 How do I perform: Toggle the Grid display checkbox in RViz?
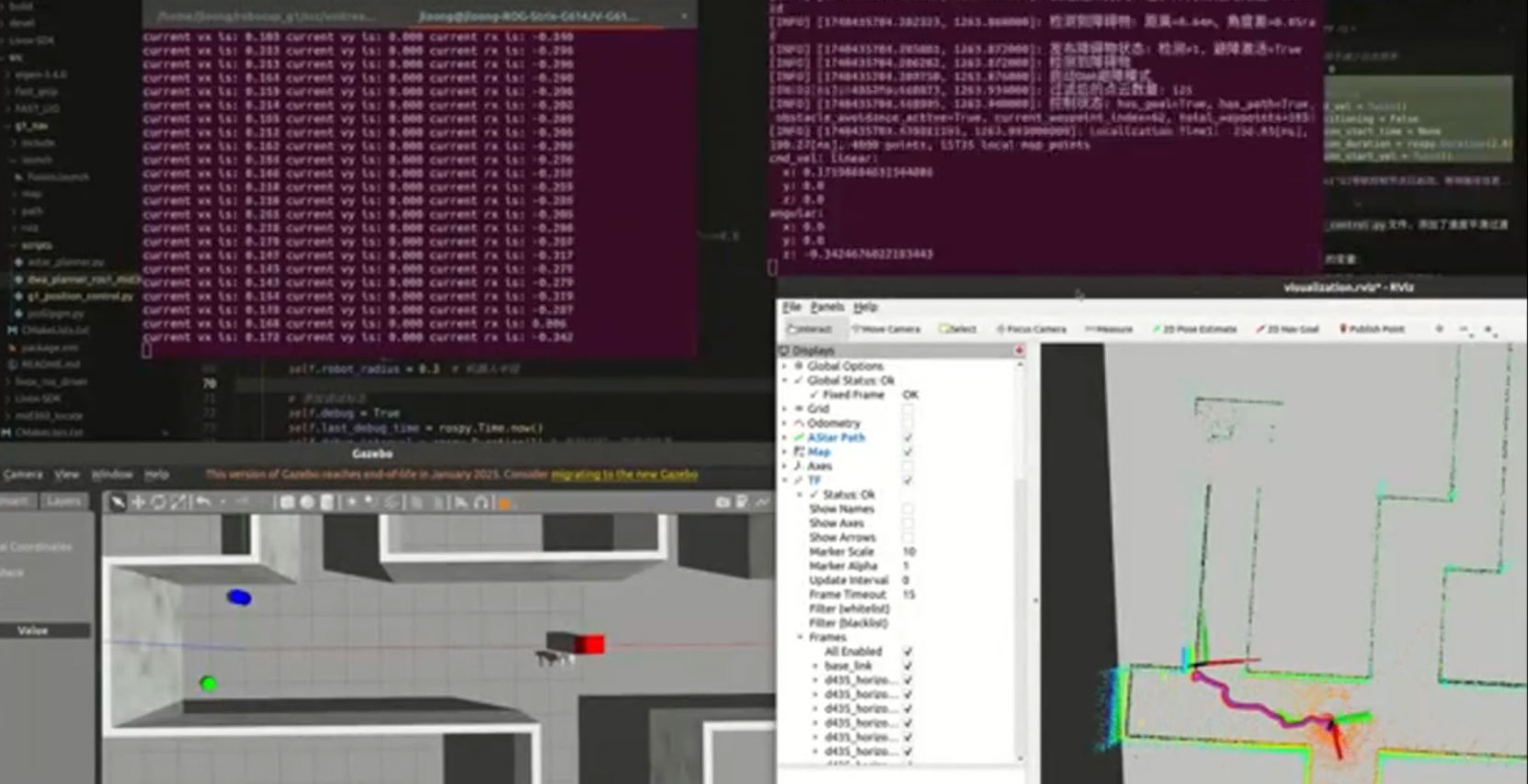point(908,409)
